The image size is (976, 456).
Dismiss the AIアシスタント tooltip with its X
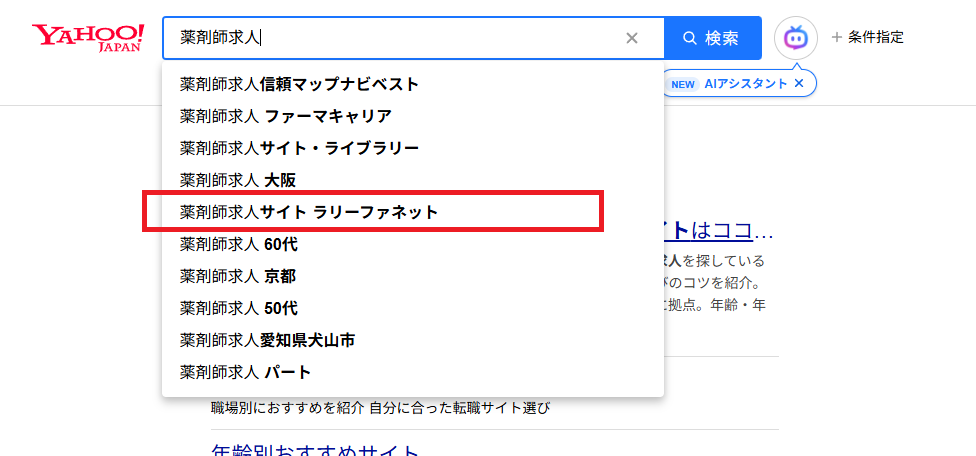point(799,83)
